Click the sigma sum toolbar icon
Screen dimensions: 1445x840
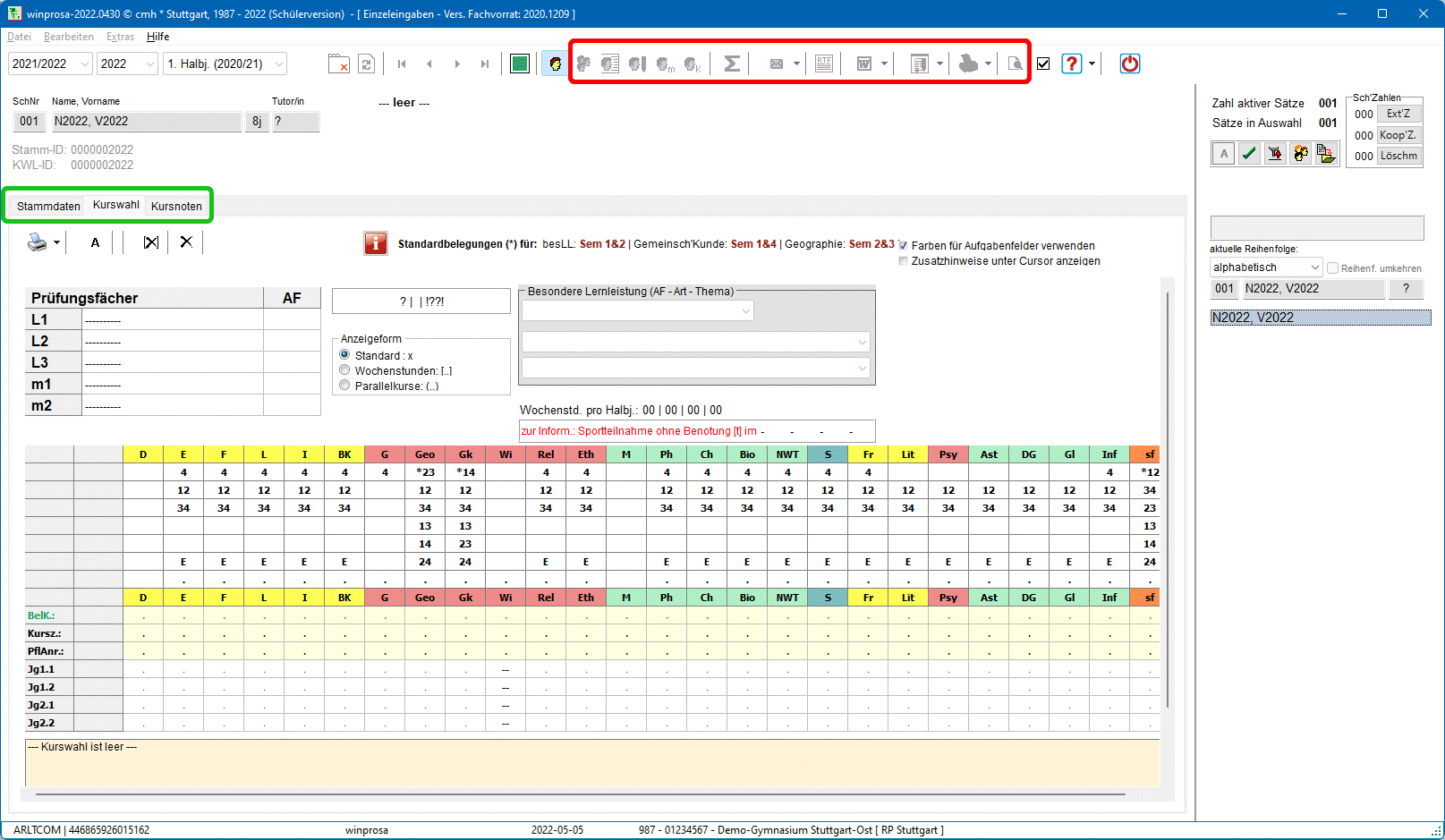coord(731,64)
